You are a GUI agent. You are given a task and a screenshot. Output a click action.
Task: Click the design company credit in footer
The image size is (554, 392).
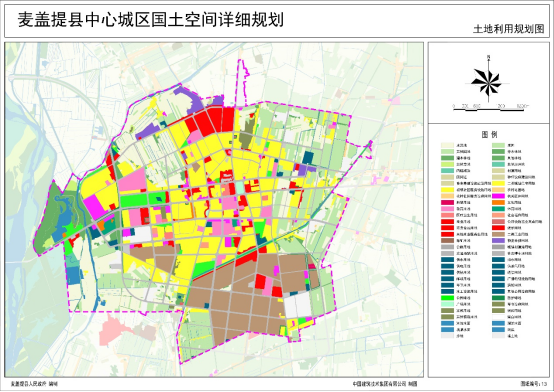(385, 383)
